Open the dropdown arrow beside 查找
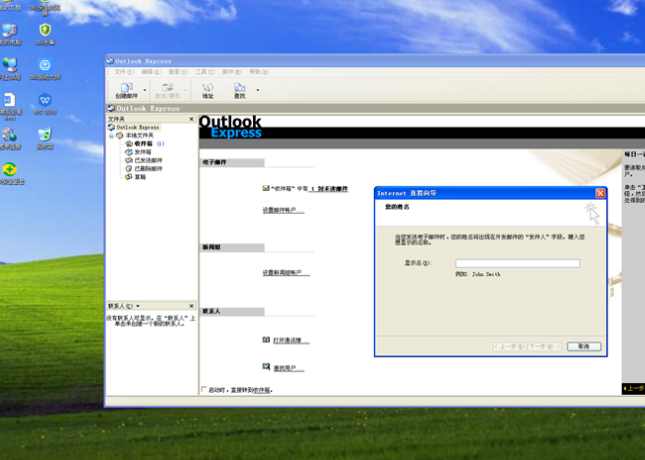 coord(258,90)
